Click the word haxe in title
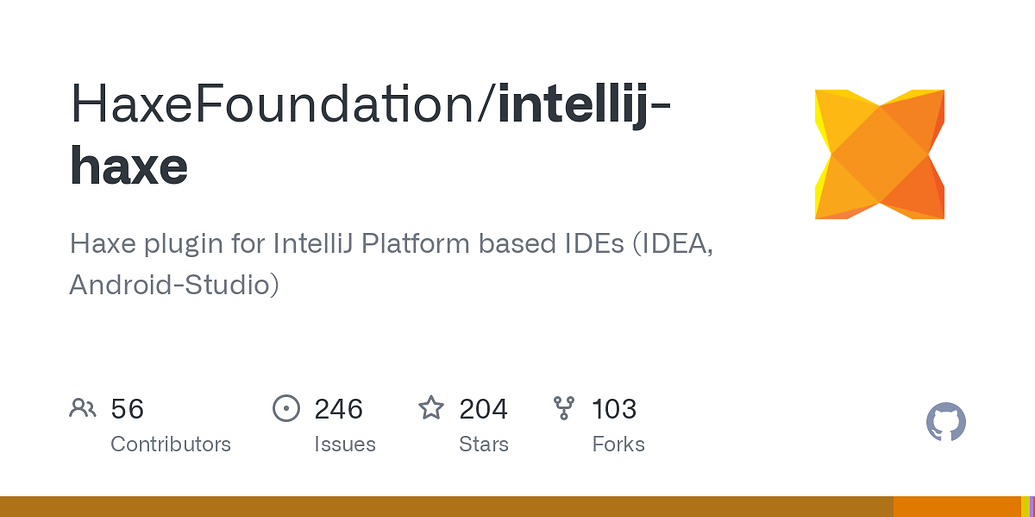The width and height of the screenshot is (1035, 517). (x=129, y=166)
